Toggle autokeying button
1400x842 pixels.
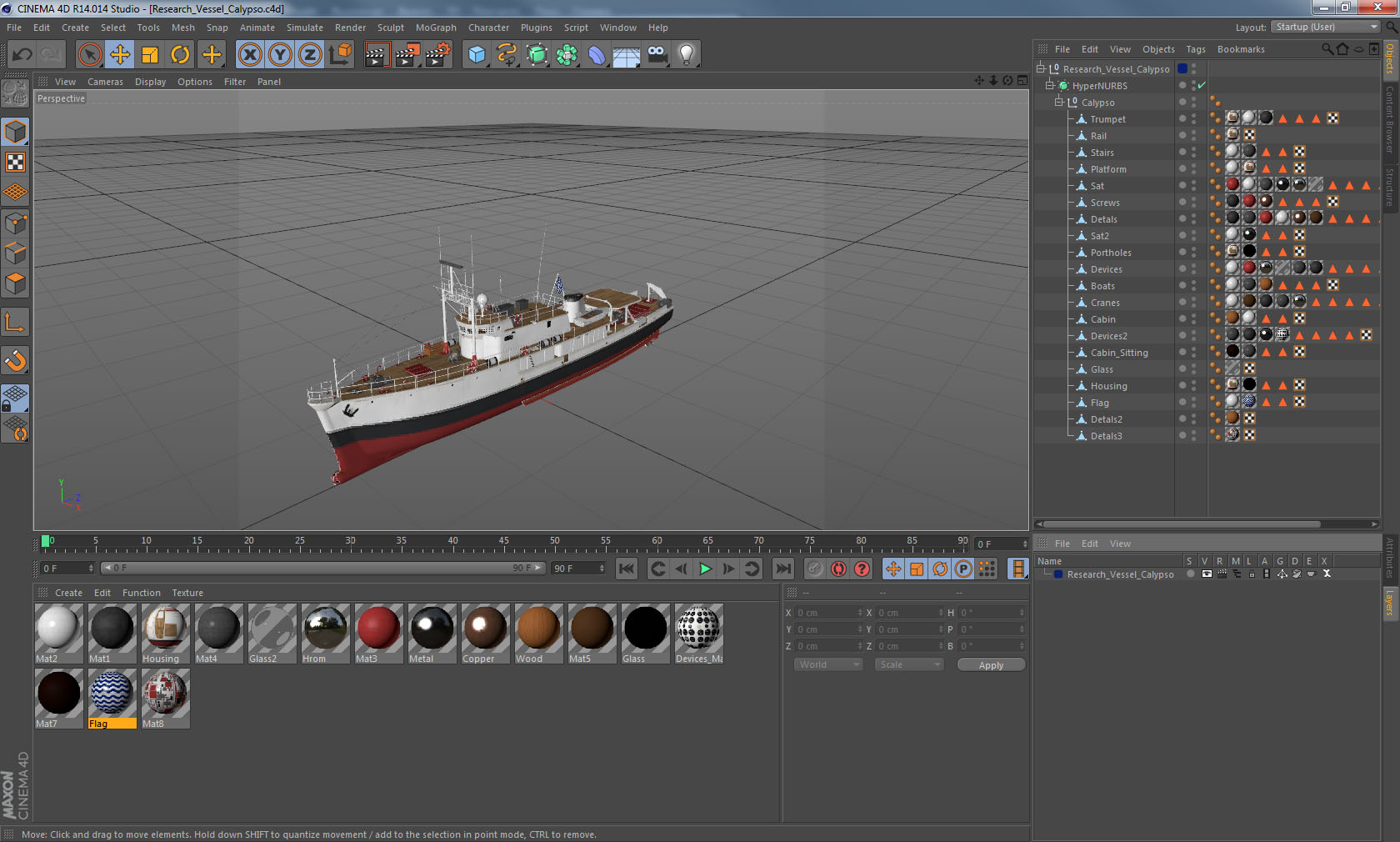838,569
